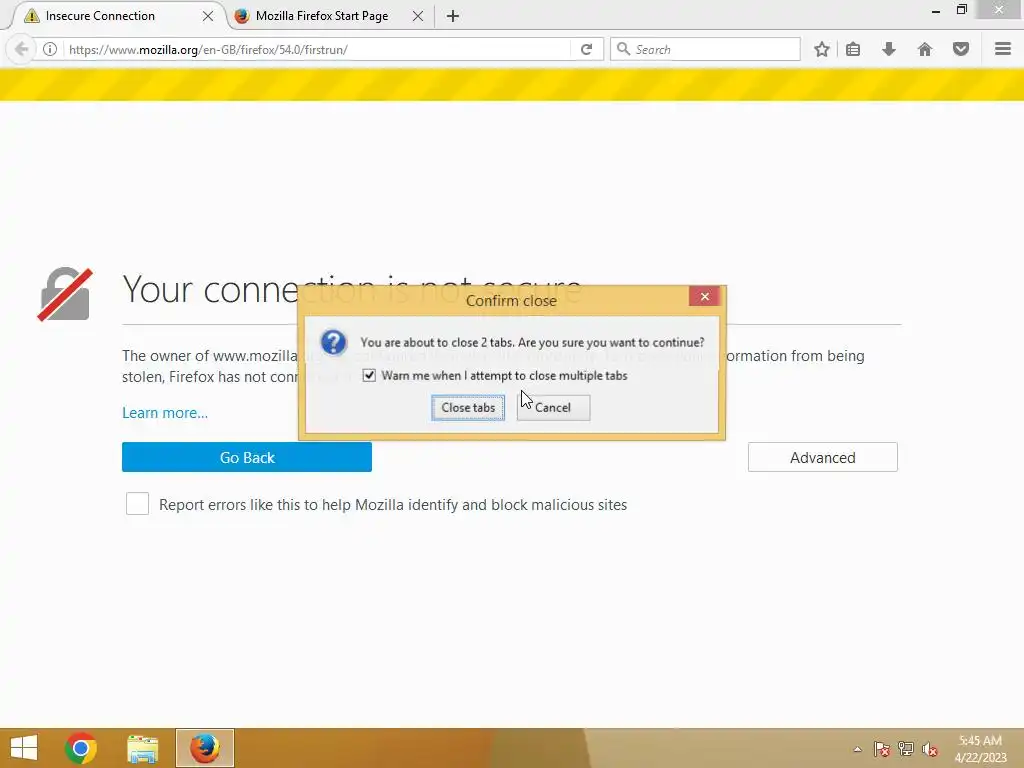This screenshot has height=768, width=1024.
Task: Click Cancel in the dialog
Action: pos(553,408)
